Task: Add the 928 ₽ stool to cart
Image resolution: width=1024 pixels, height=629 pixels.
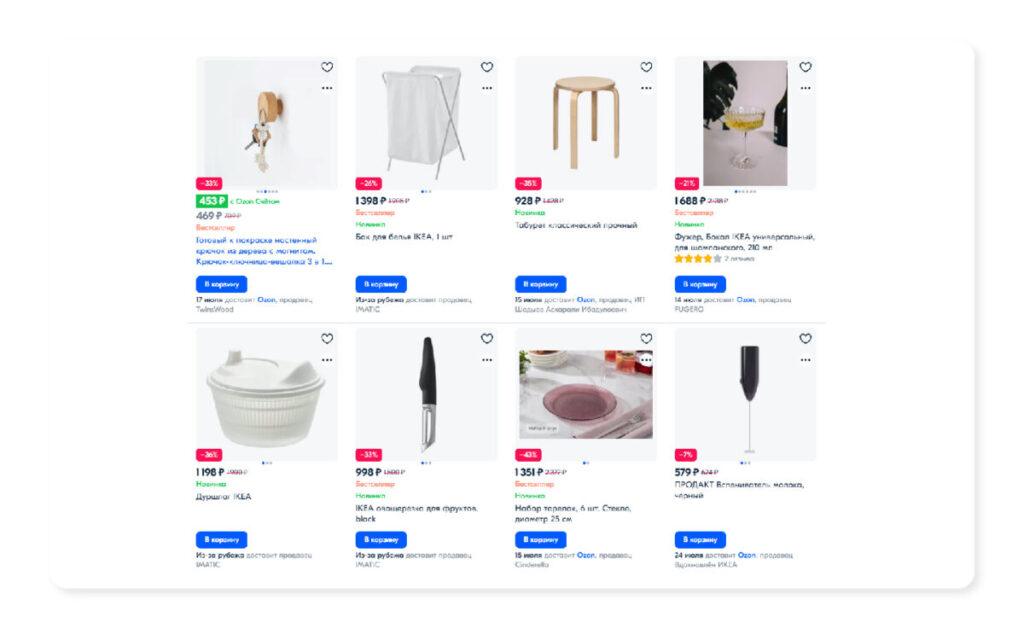Action: [541, 284]
